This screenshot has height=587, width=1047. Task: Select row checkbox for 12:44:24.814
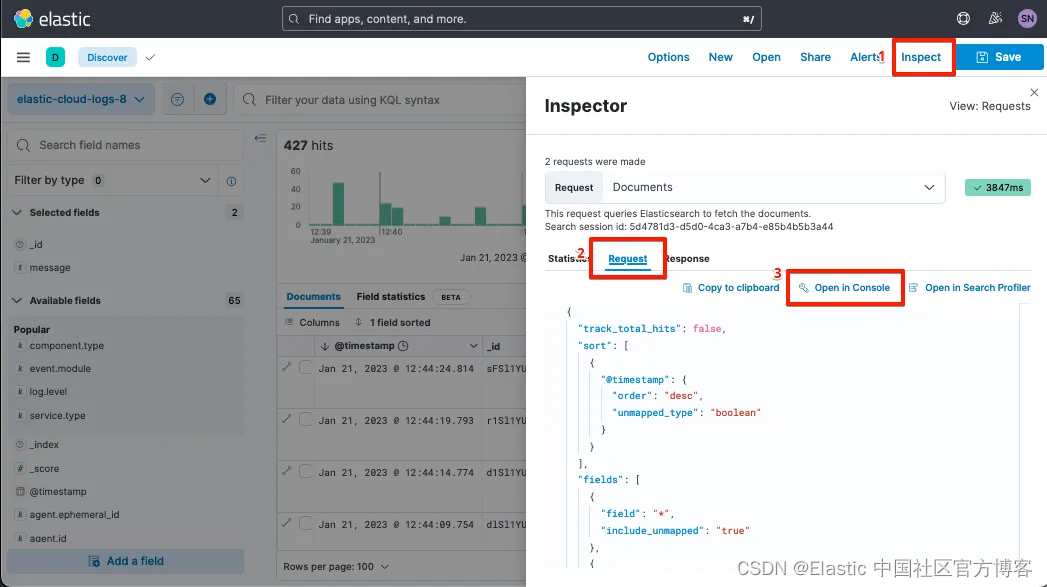click(305, 367)
